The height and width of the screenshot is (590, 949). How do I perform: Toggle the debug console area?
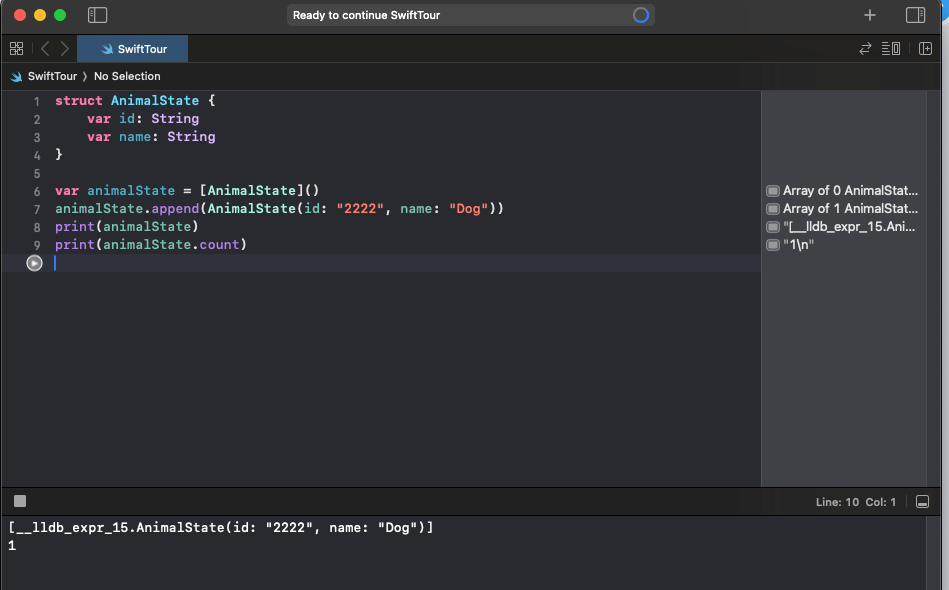[922, 502]
